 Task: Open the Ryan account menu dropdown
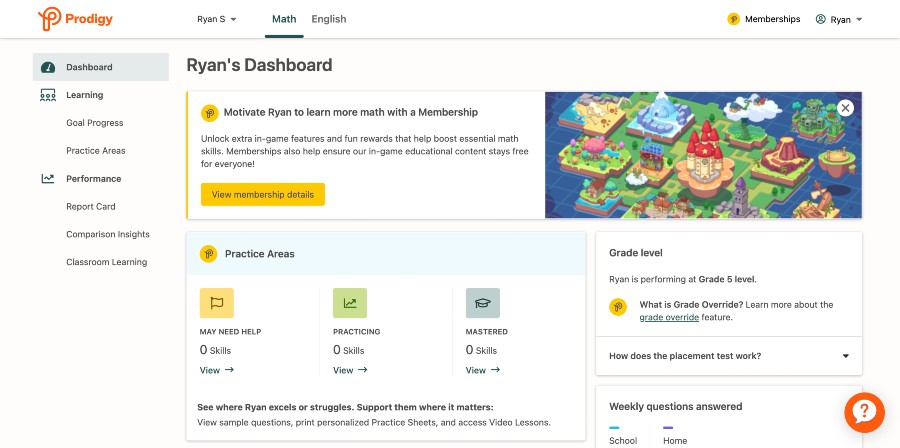pos(839,19)
